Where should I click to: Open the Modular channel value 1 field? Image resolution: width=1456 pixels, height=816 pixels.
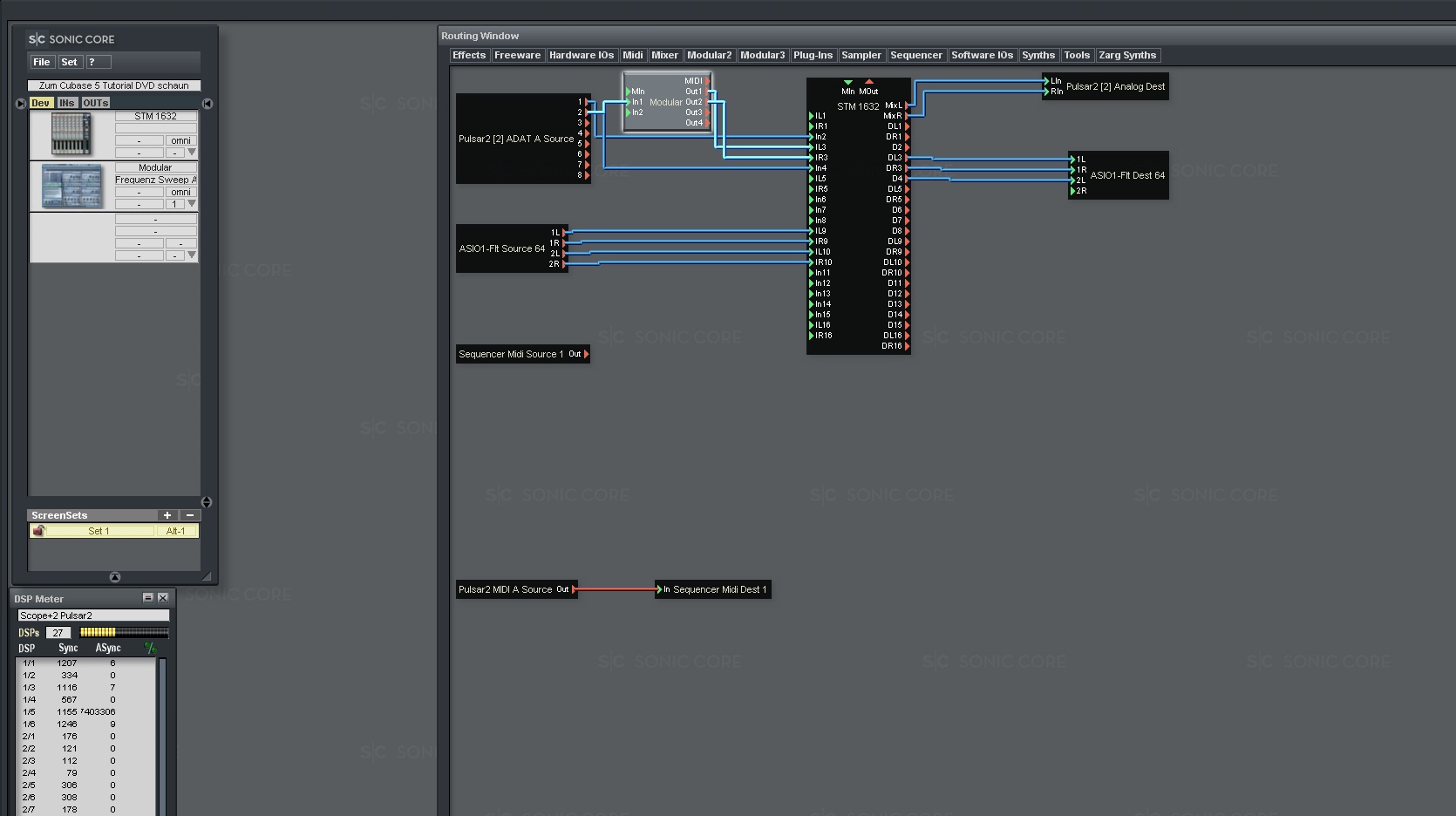pos(174,204)
